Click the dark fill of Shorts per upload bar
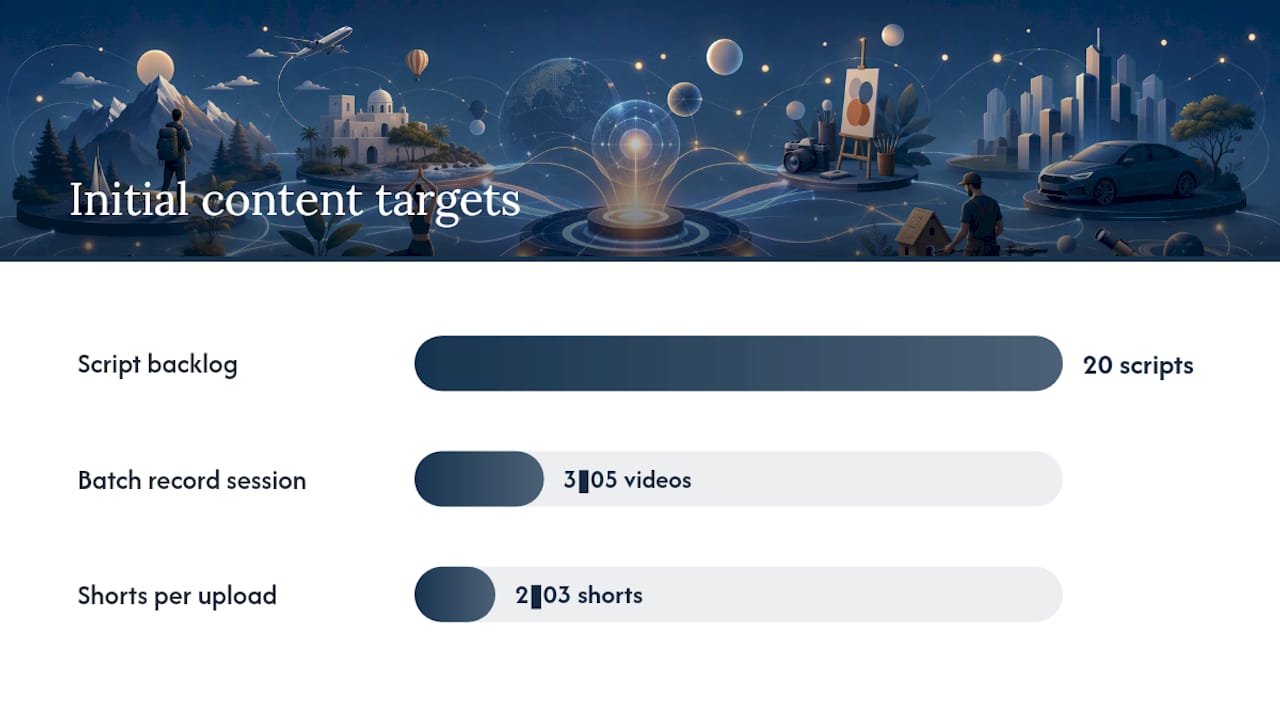 coord(455,594)
